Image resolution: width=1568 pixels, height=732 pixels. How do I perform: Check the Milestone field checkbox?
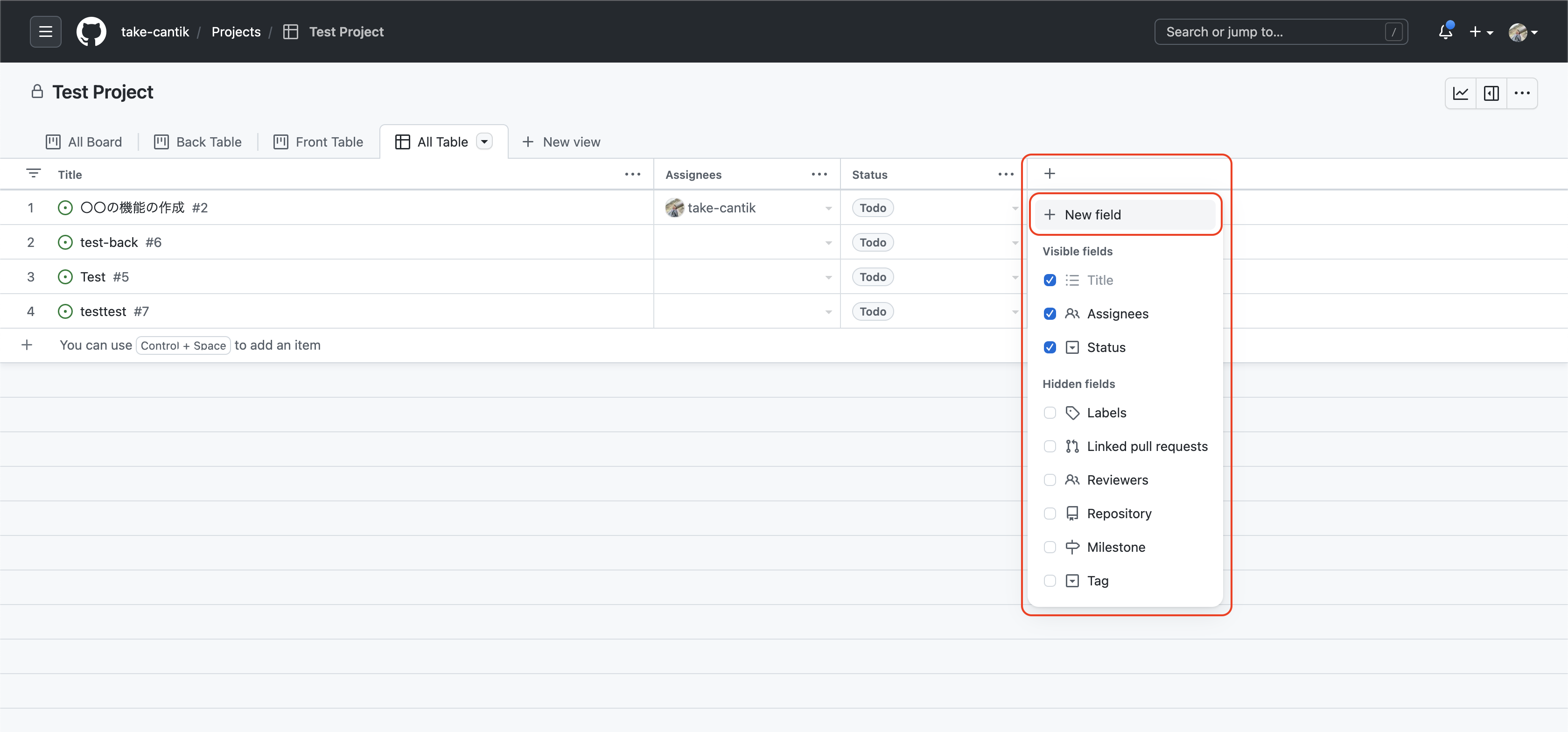1050,547
